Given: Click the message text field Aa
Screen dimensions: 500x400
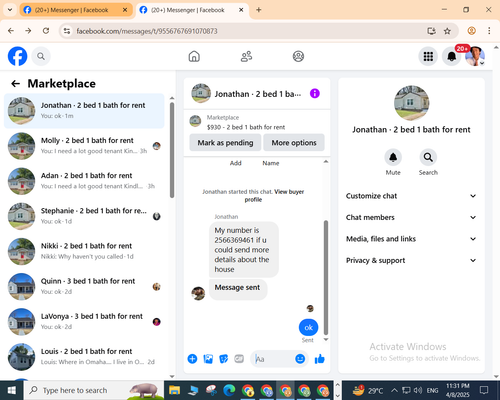Looking at the screenshot, I should point(273,359).
